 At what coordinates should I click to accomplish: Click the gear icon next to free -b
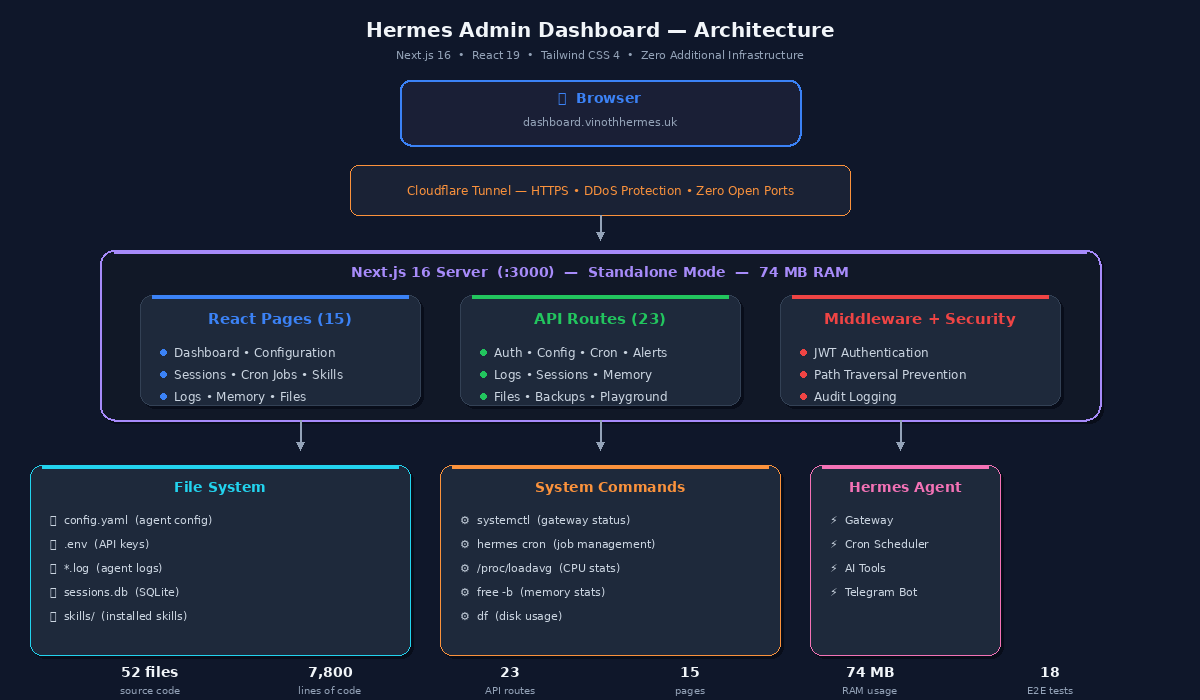pyautogui.click(x=465, y=592)
